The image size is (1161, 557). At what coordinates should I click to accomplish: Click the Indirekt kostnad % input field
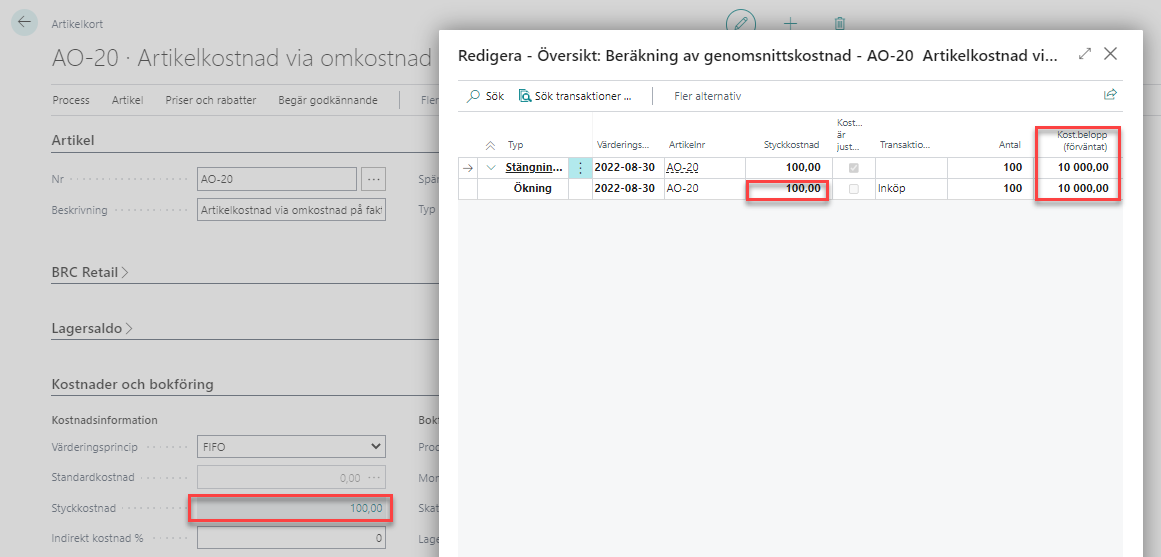pyautogui.click(x=290, y=538)
